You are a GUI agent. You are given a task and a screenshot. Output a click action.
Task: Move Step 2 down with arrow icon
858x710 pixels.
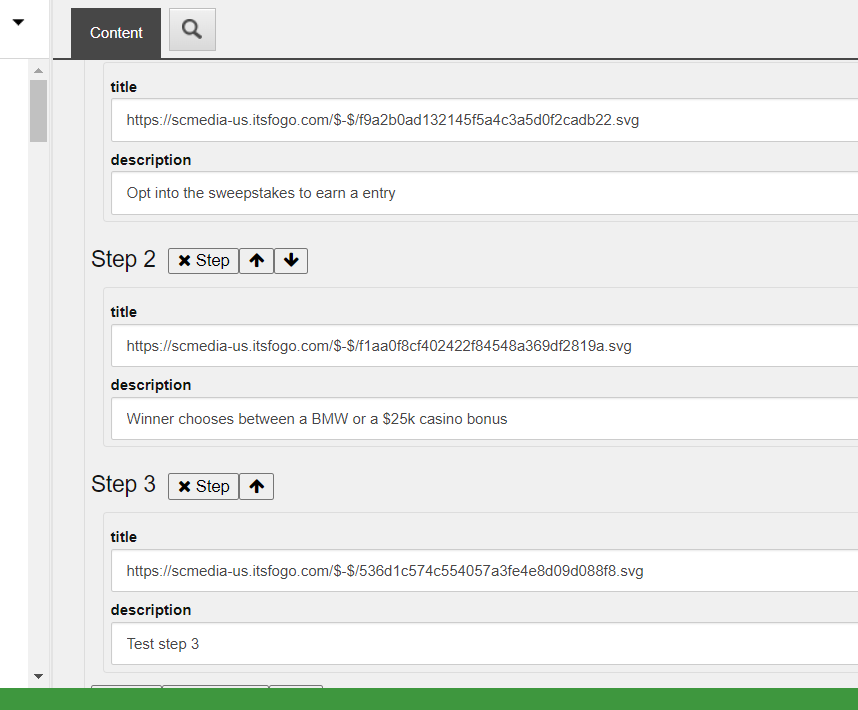tap(291, 261)
